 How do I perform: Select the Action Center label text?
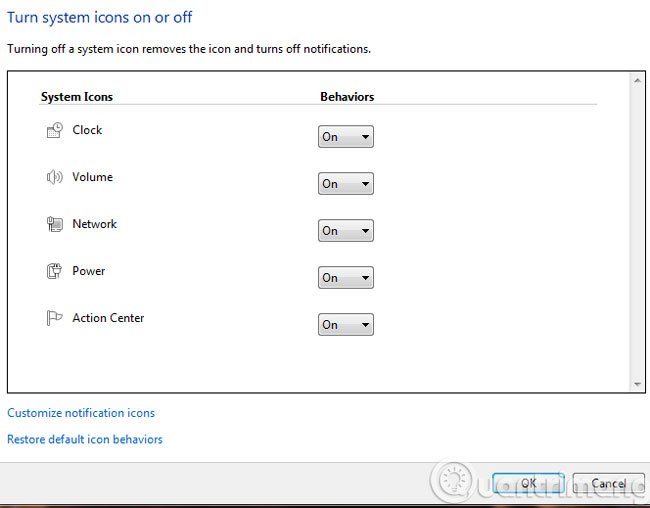pos(108,318)
